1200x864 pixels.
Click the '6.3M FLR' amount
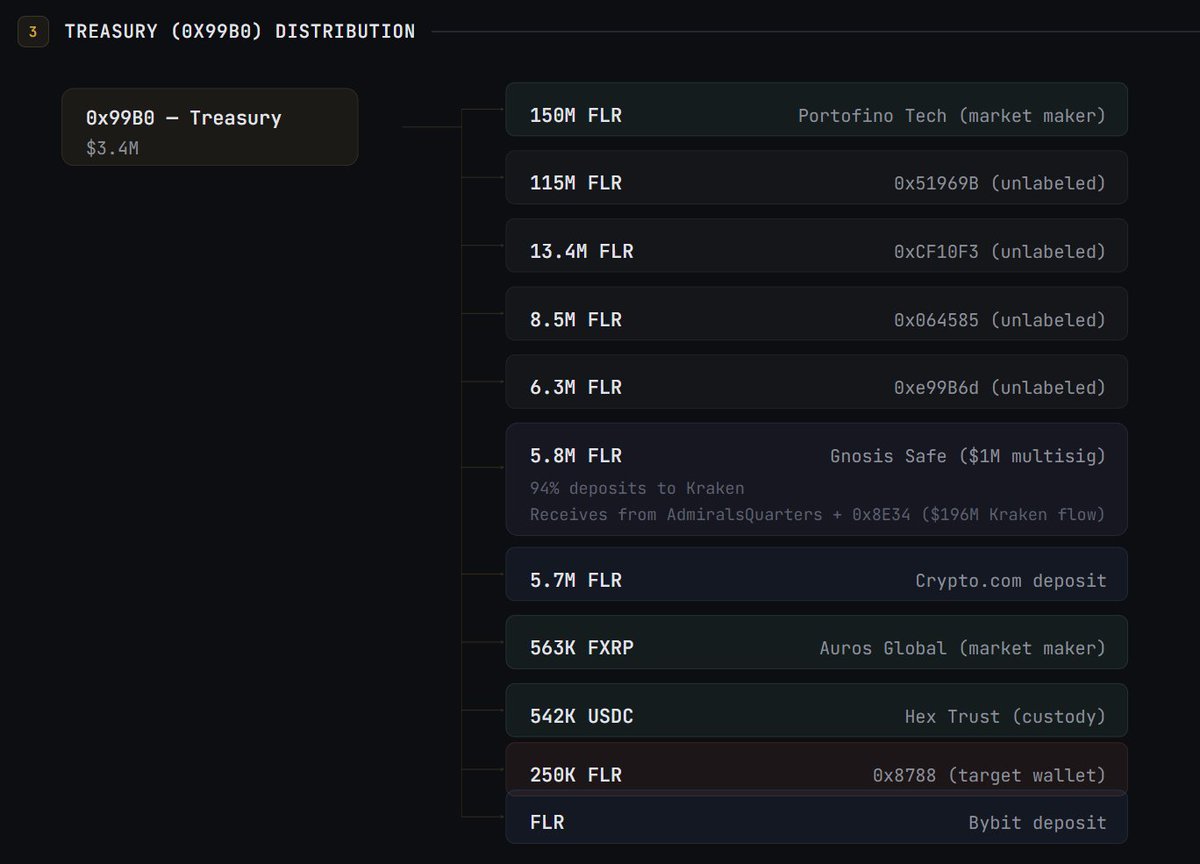[x=576, y=388]
